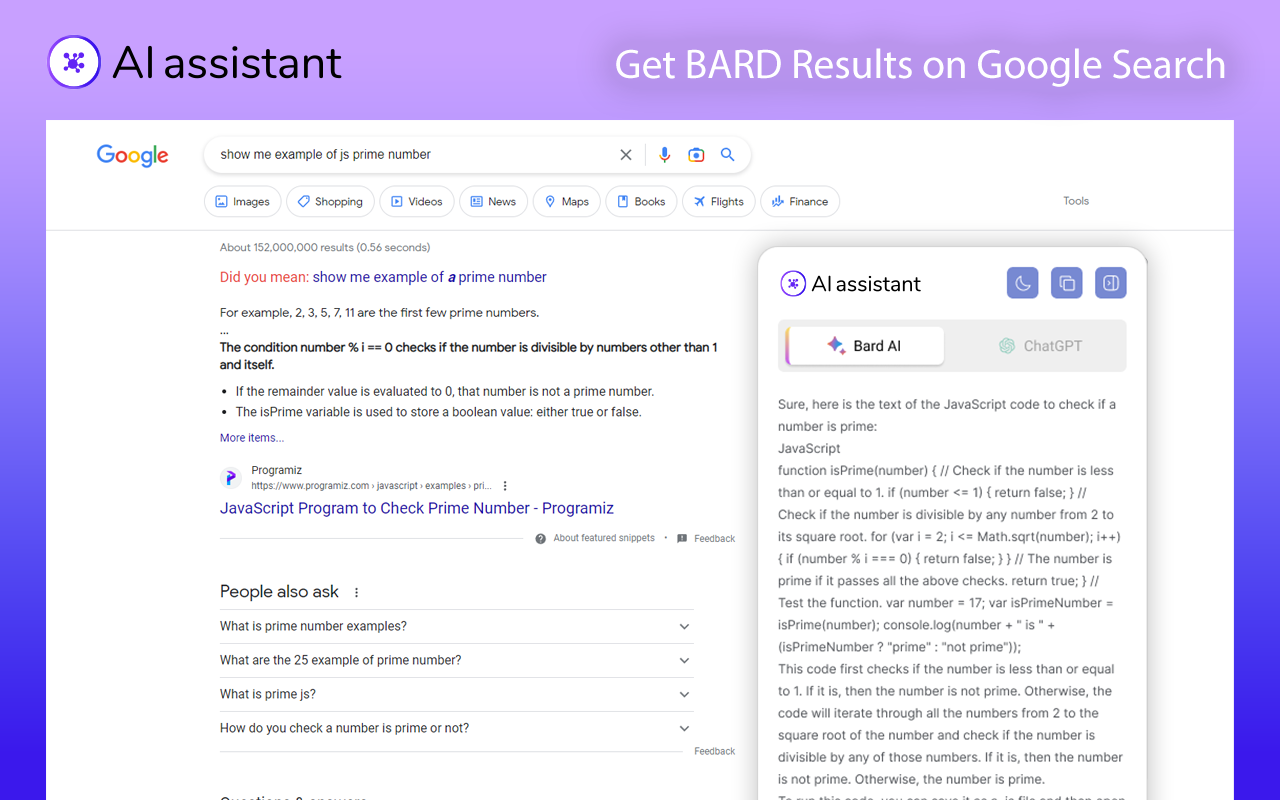The height and width of the screenshot is (800, 1280).
Task: Open the three-dot menu next to Programiz result
Action: pyautogui.click(x=505, y=485)
